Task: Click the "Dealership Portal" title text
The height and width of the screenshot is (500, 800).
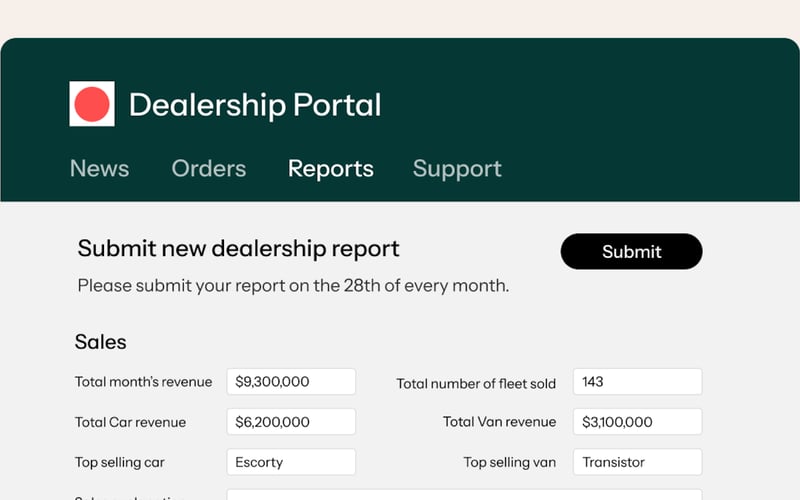Action: (x=255, y=105)
